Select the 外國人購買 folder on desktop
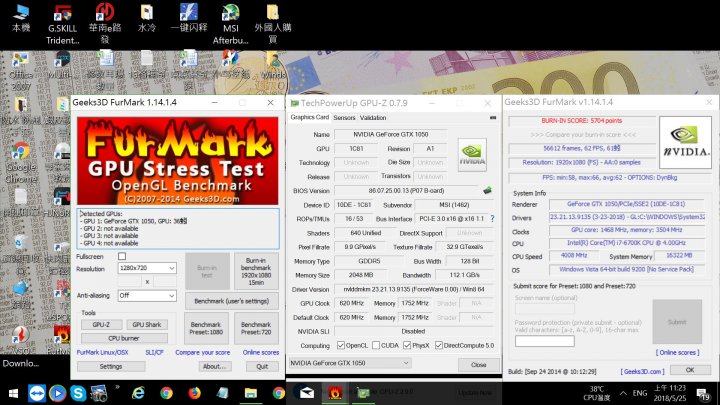 pyautogui.click(x=273, y=24)
